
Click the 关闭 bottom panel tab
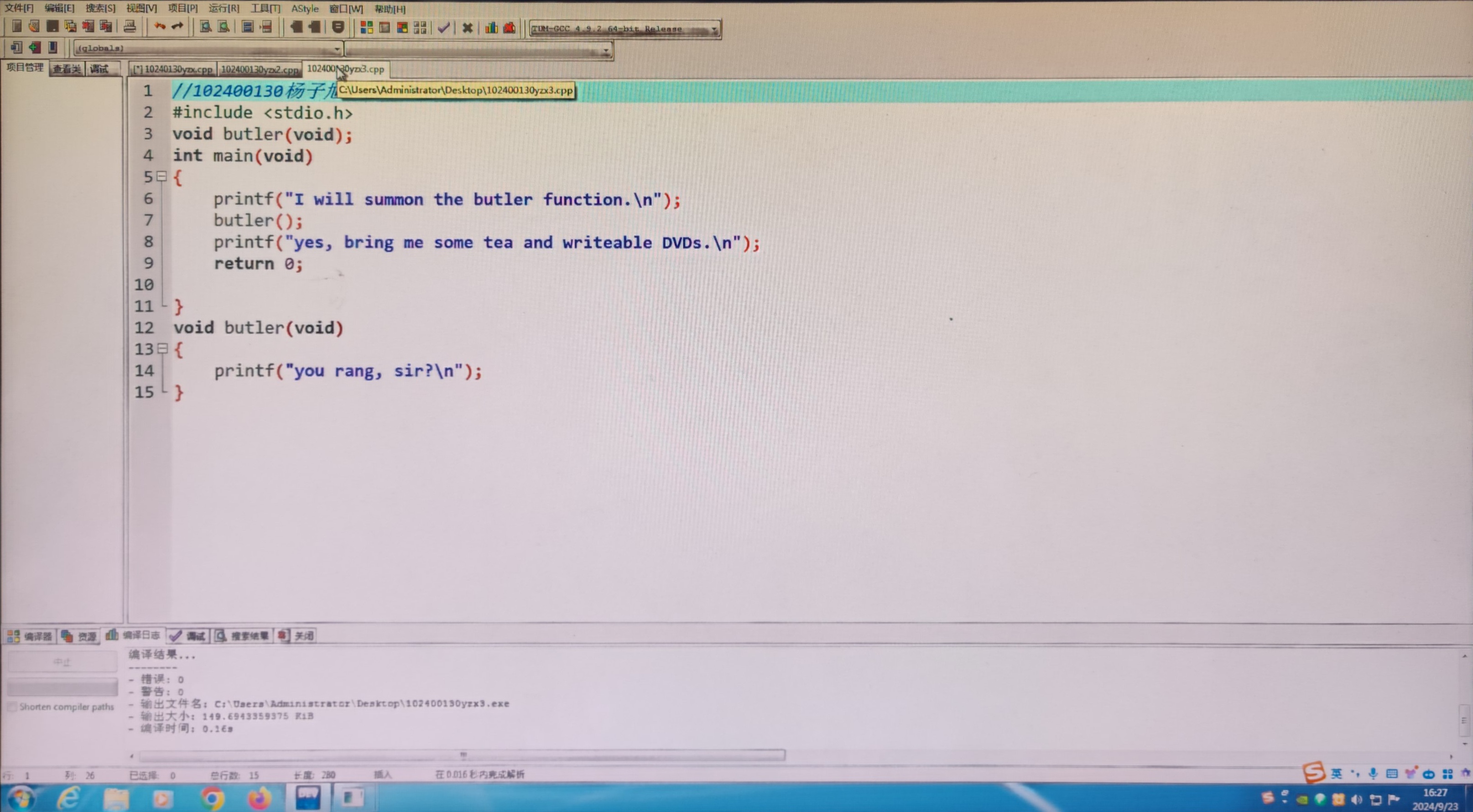[296, 635]
